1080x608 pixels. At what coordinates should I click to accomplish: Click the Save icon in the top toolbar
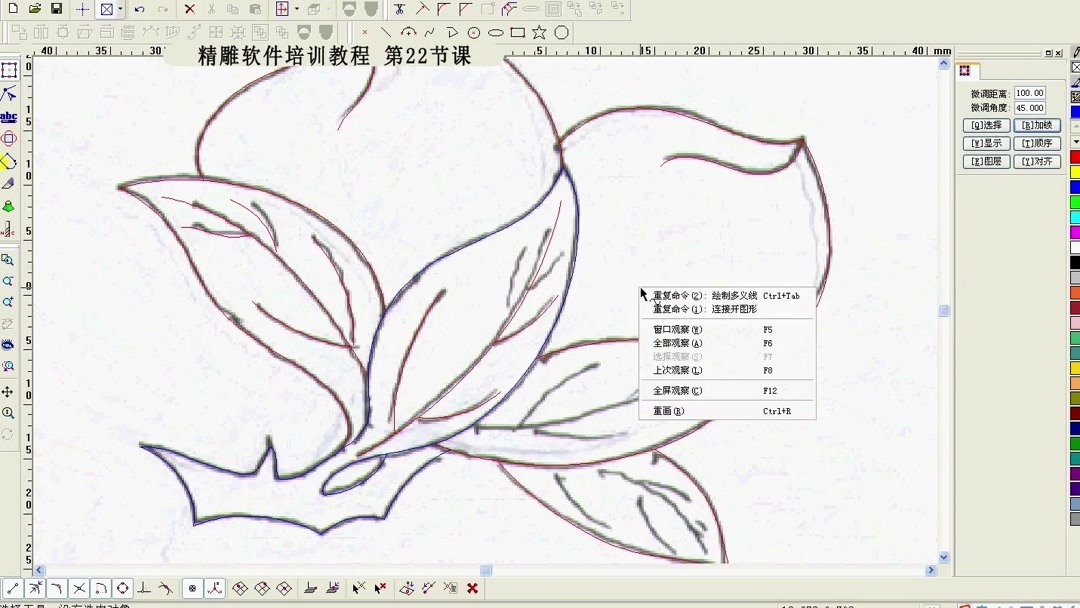click(x=55, y=9)
